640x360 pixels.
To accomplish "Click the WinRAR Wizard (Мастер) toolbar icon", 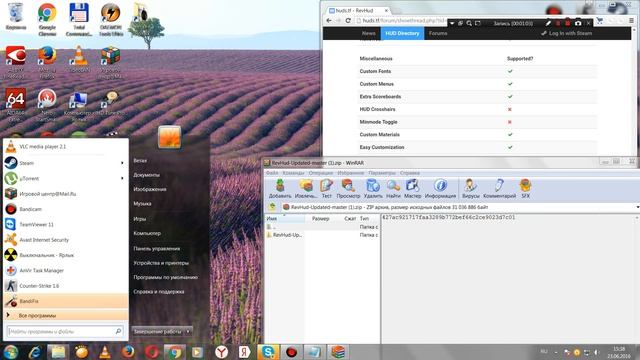I will coord(412,189).
